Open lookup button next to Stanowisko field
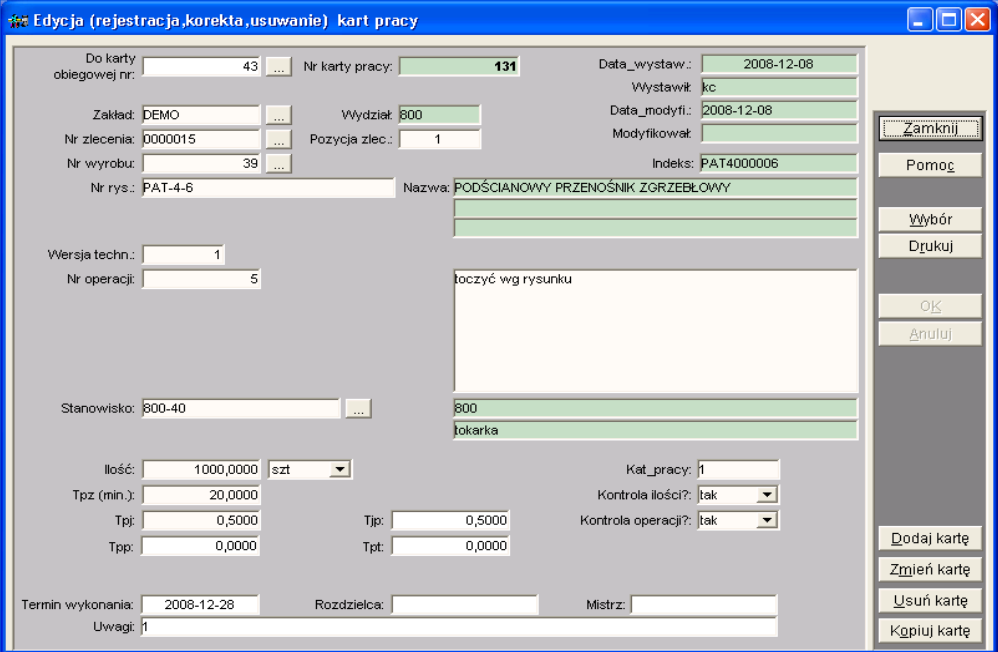Screen dimensions: 998x652 point(358,409)
